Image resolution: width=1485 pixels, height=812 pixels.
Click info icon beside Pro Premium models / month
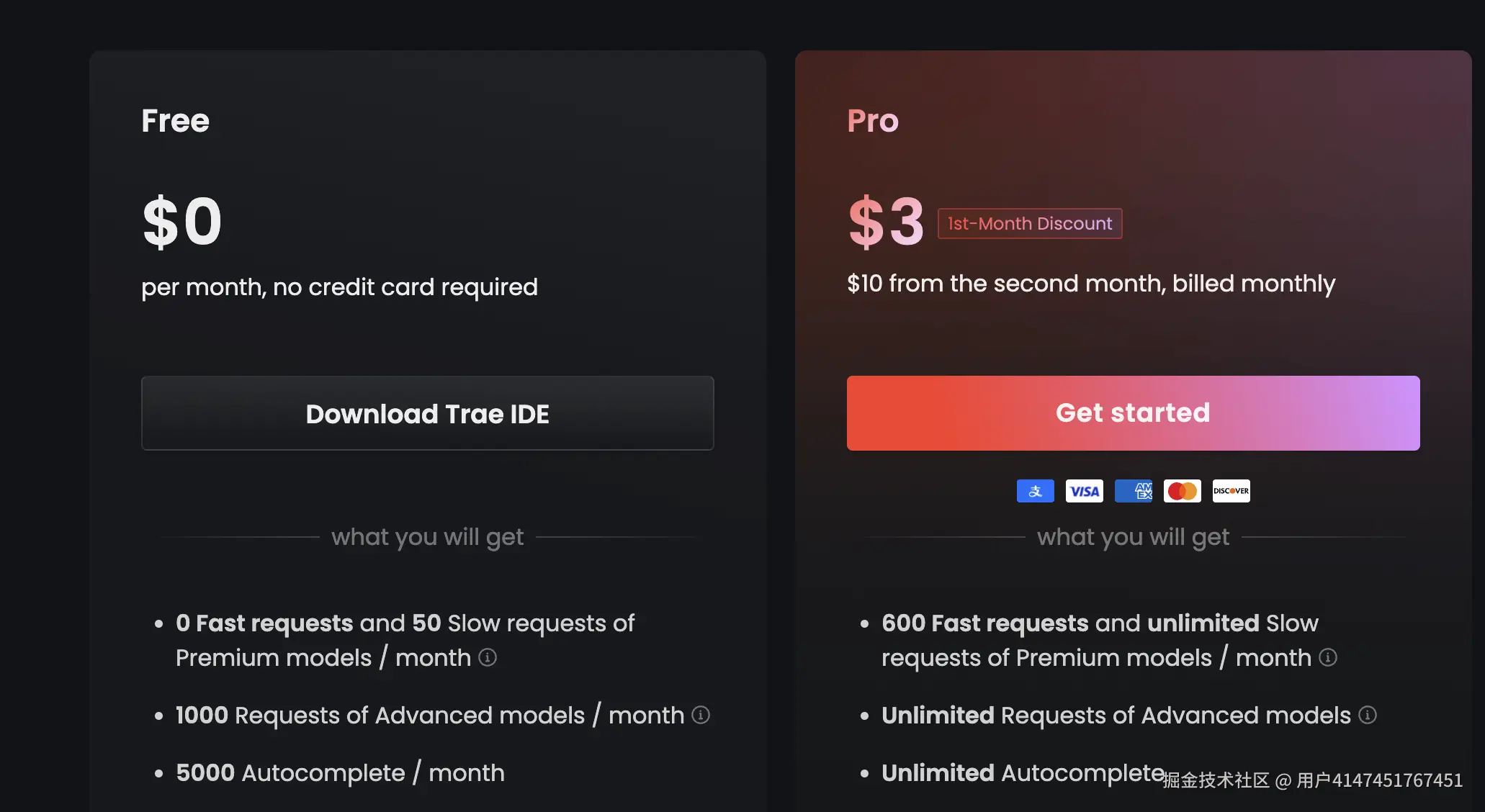[x=1328, y=657]
